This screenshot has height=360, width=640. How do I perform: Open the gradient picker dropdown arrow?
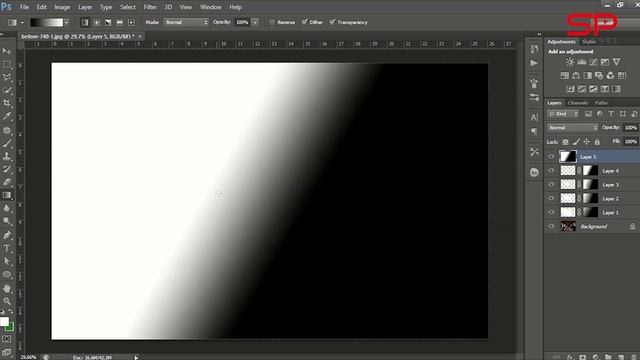tap(66, 22)
